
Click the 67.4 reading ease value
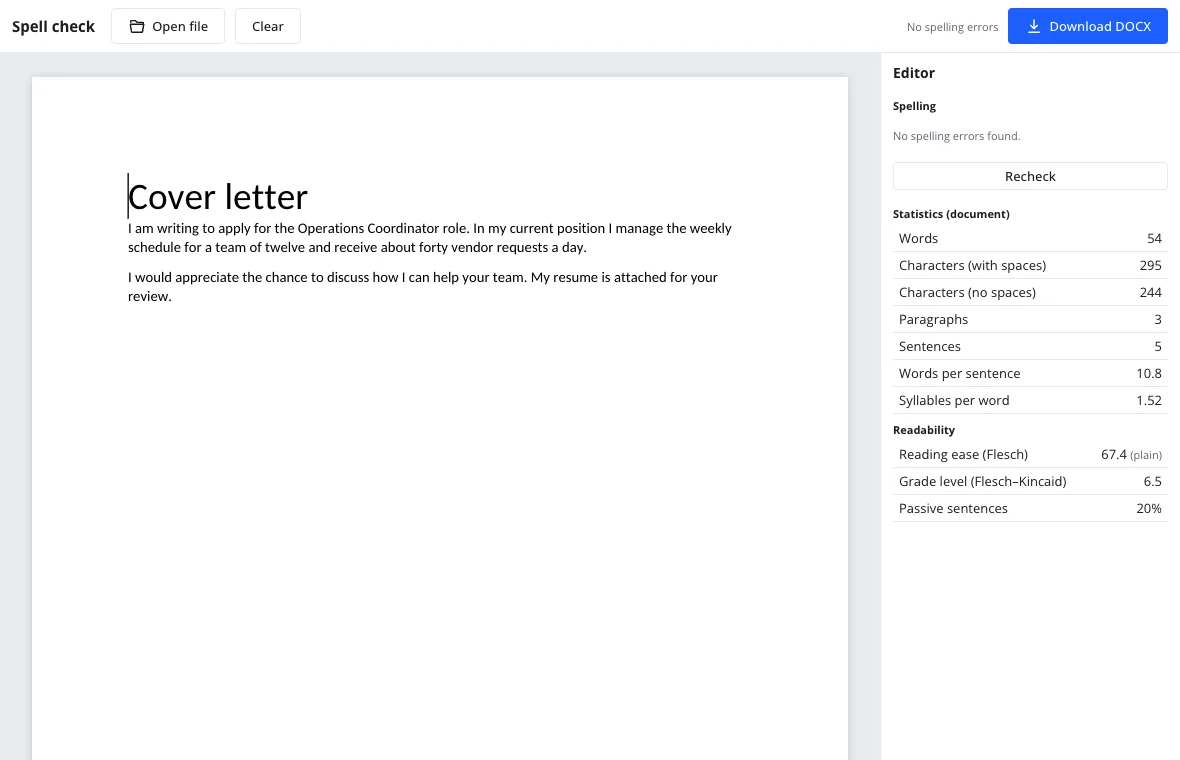pyautogui.click(x=1113, y=454)
